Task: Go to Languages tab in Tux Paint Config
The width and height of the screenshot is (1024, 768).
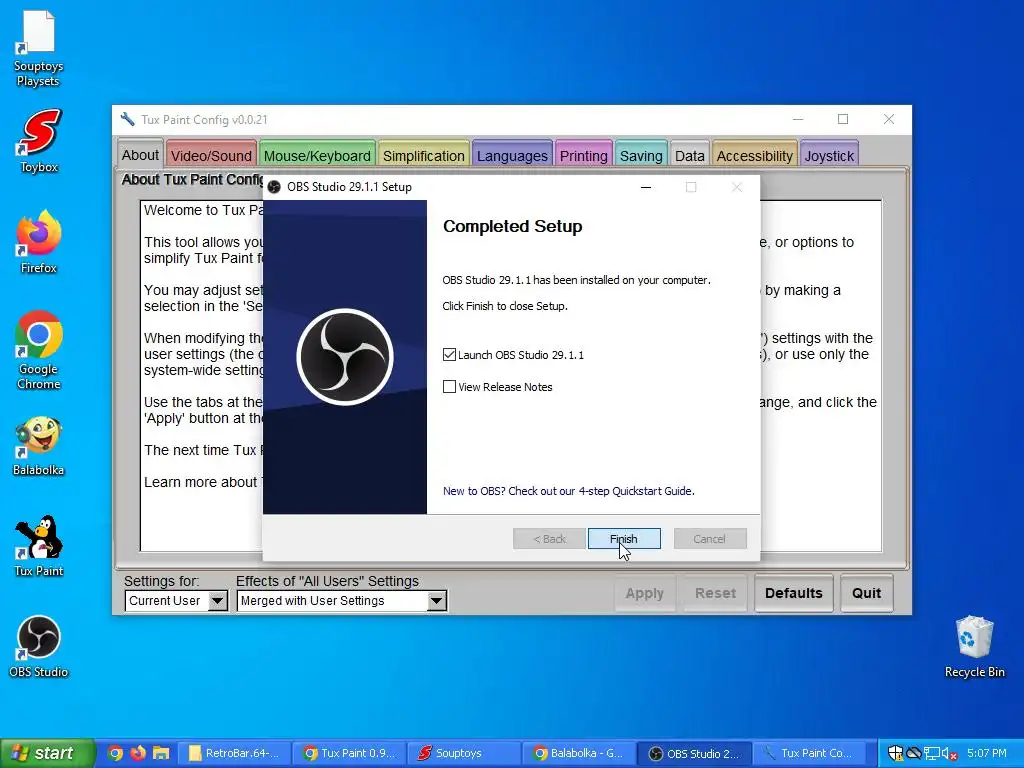Action: (x=512, y=155)
